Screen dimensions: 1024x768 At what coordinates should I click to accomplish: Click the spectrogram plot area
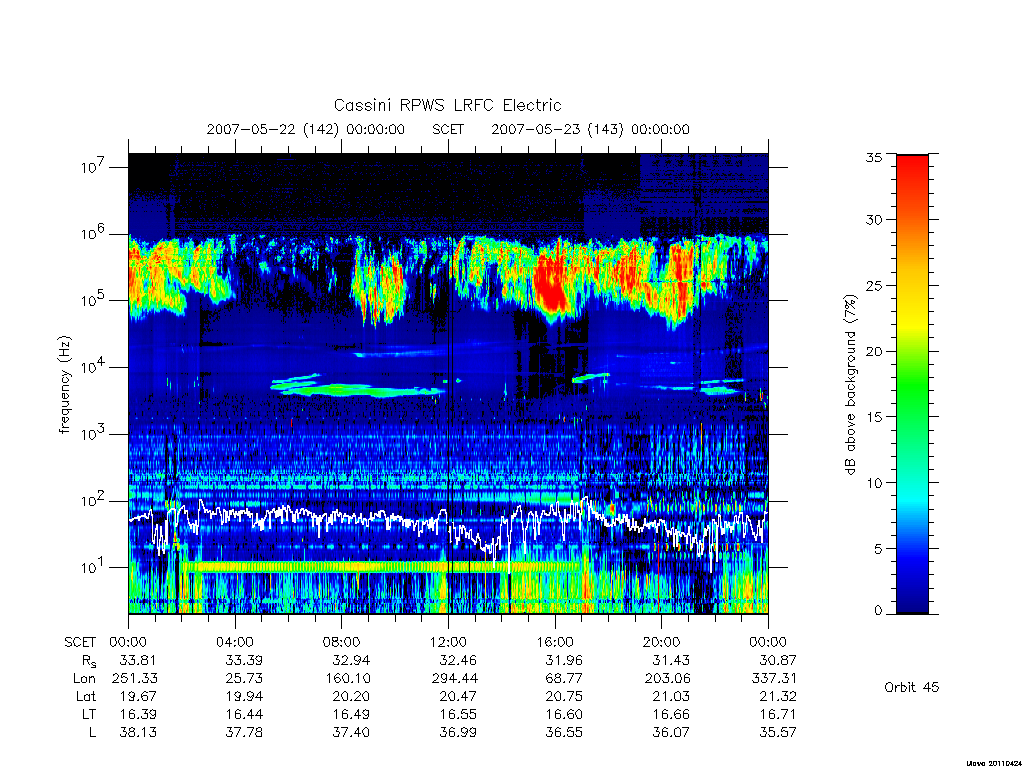(448, 383)
